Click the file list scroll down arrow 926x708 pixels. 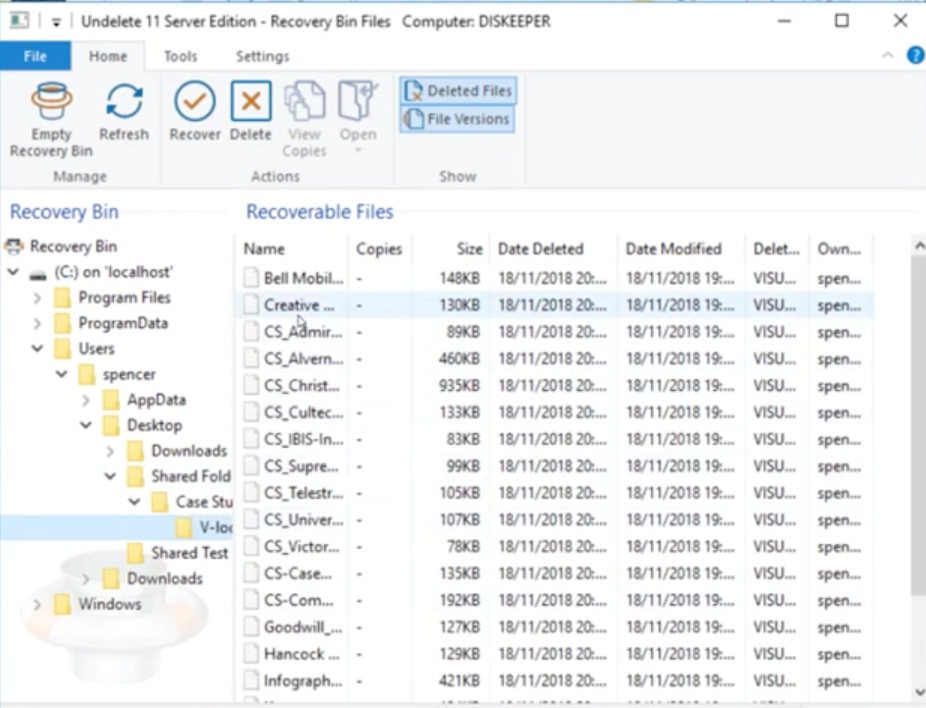[919, 692]
